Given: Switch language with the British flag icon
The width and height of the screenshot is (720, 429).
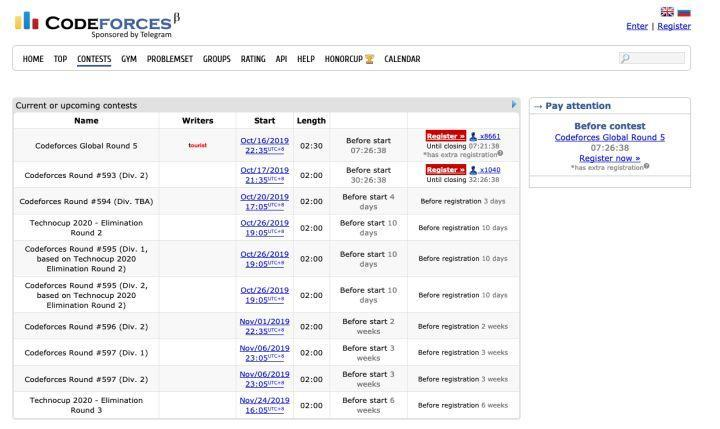Looking at the screenshot, I should [667, 12].
